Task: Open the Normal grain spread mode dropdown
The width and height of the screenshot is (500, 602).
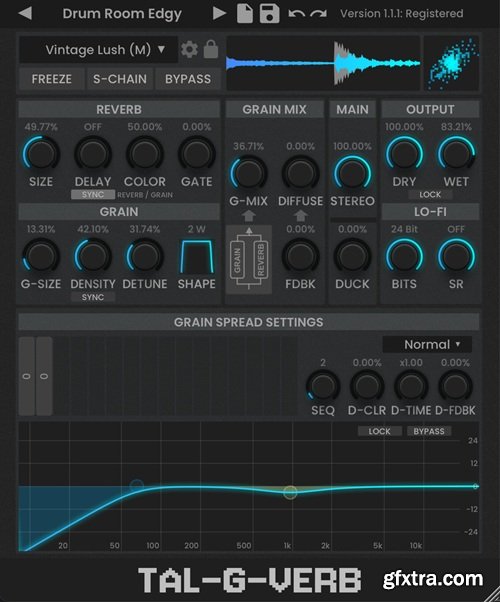Action: click(x=427, y=344)
